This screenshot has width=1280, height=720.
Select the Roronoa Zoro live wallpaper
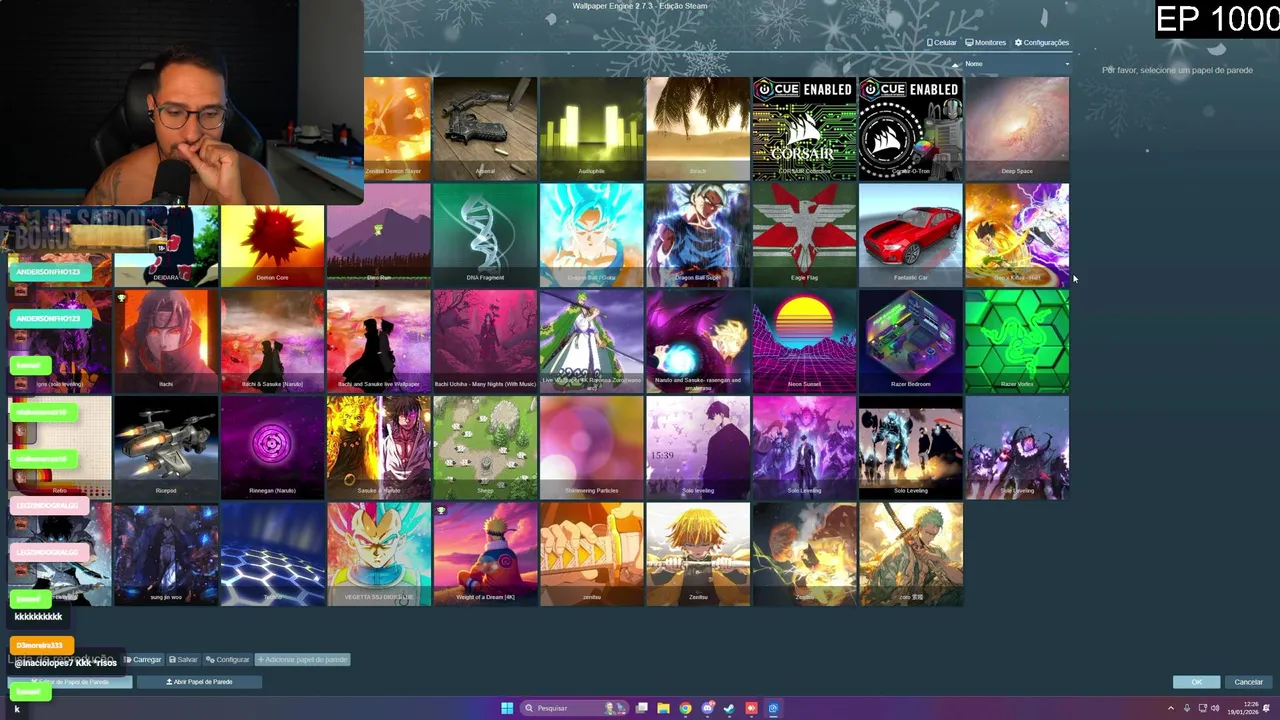(x=591, y=342)
